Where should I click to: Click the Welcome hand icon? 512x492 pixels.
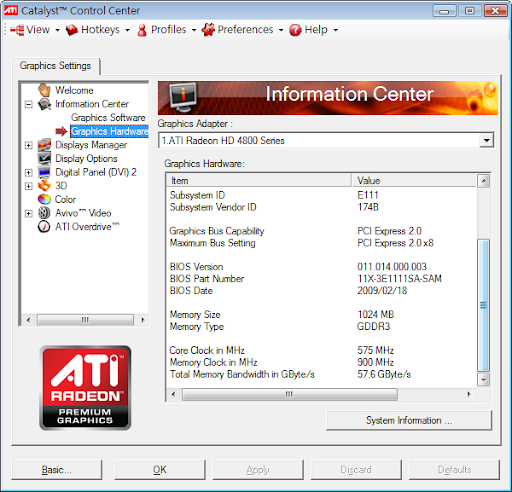pos(44,90)
